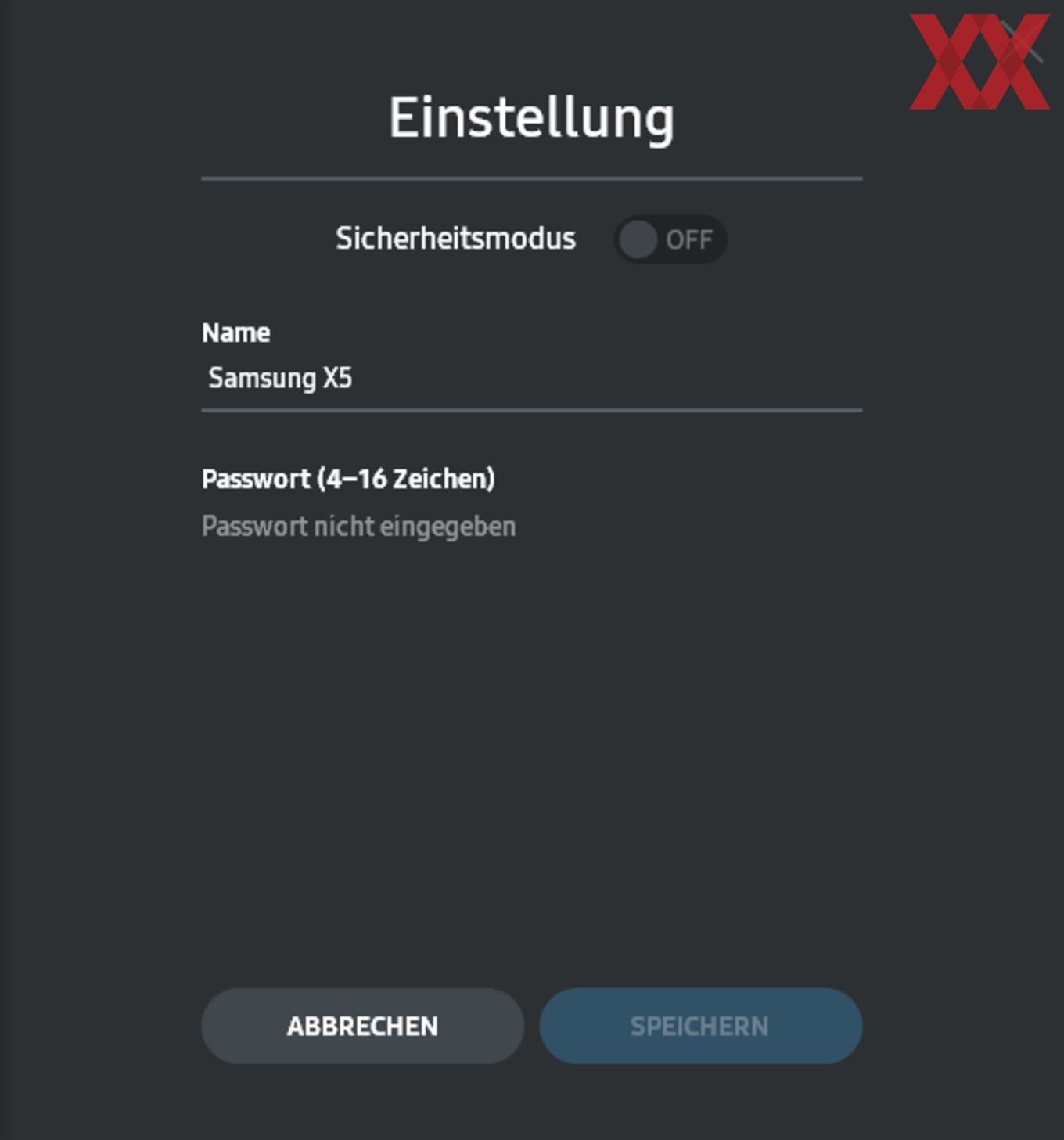Save the settings using SPEICHERN

point(701,1026)
